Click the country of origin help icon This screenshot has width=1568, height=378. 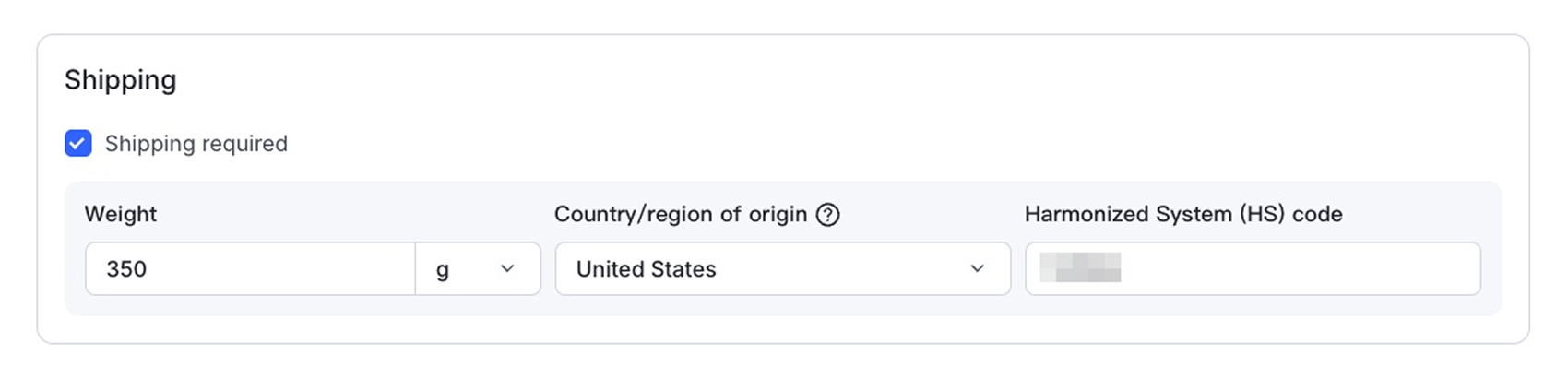827,215
